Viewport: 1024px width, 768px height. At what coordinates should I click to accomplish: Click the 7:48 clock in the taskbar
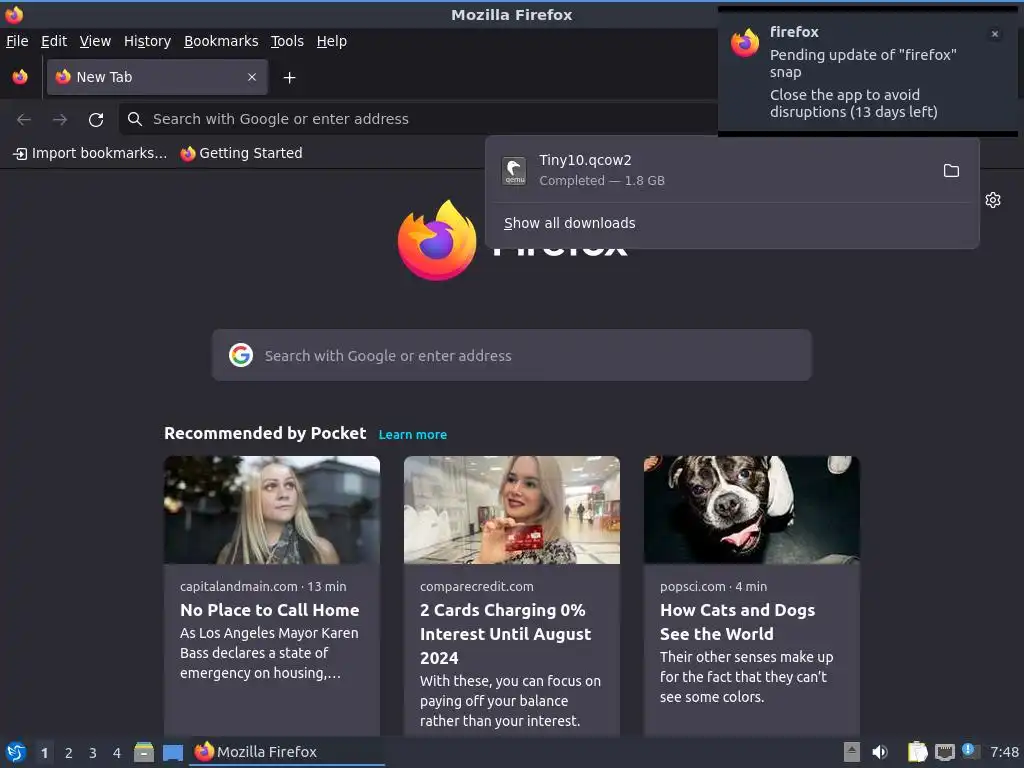1004,752
